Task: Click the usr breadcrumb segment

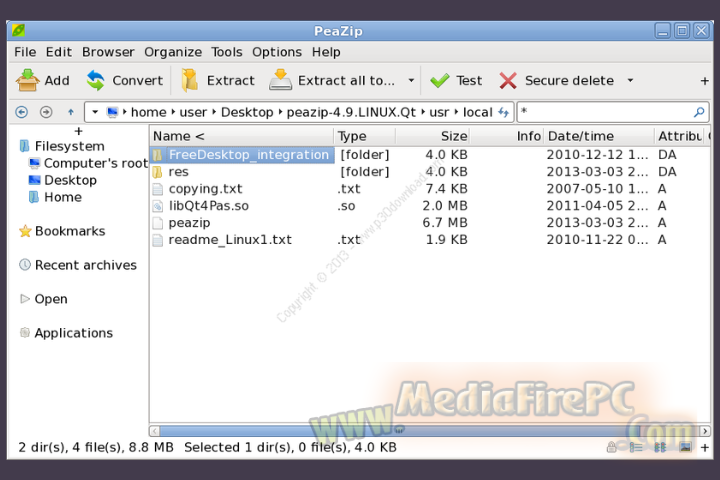Action: coord(439,112)
